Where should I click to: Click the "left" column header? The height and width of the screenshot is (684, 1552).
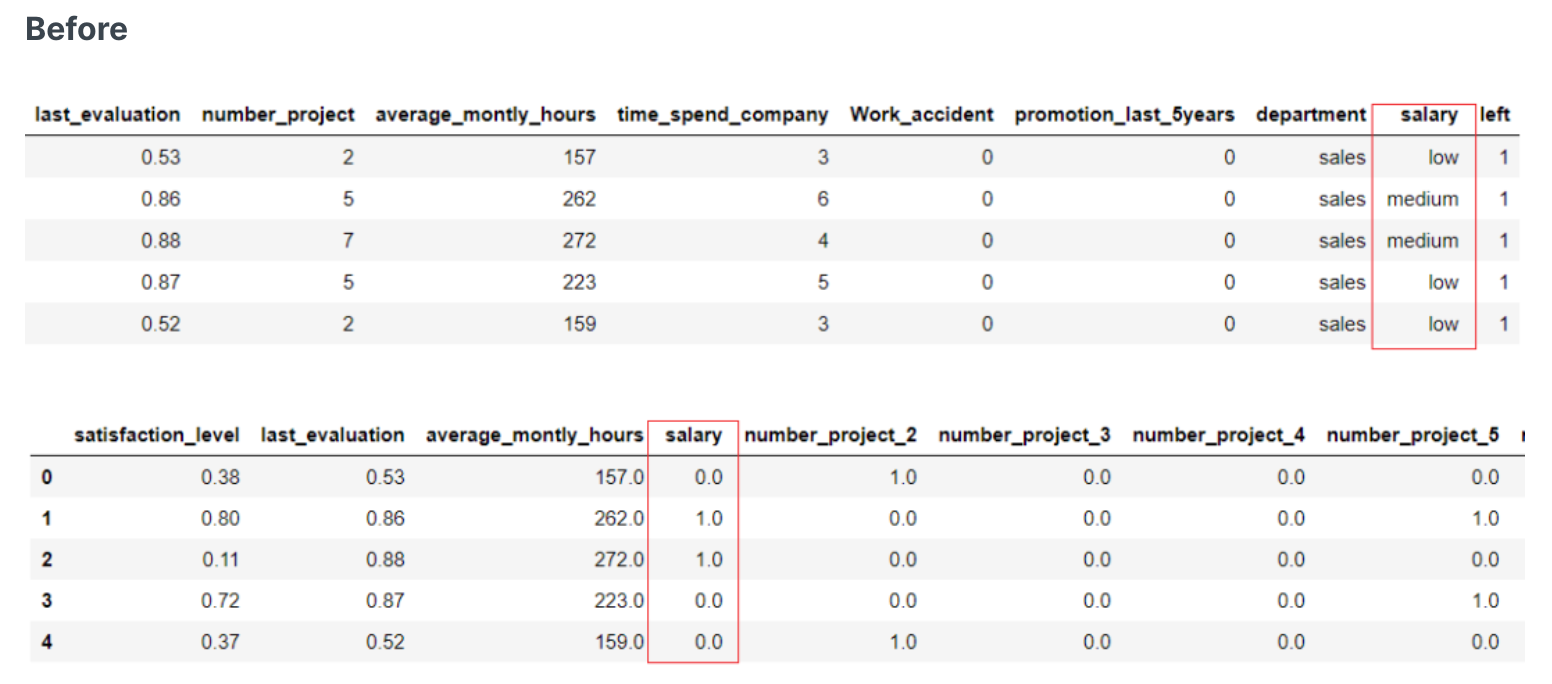point(1494,115)
